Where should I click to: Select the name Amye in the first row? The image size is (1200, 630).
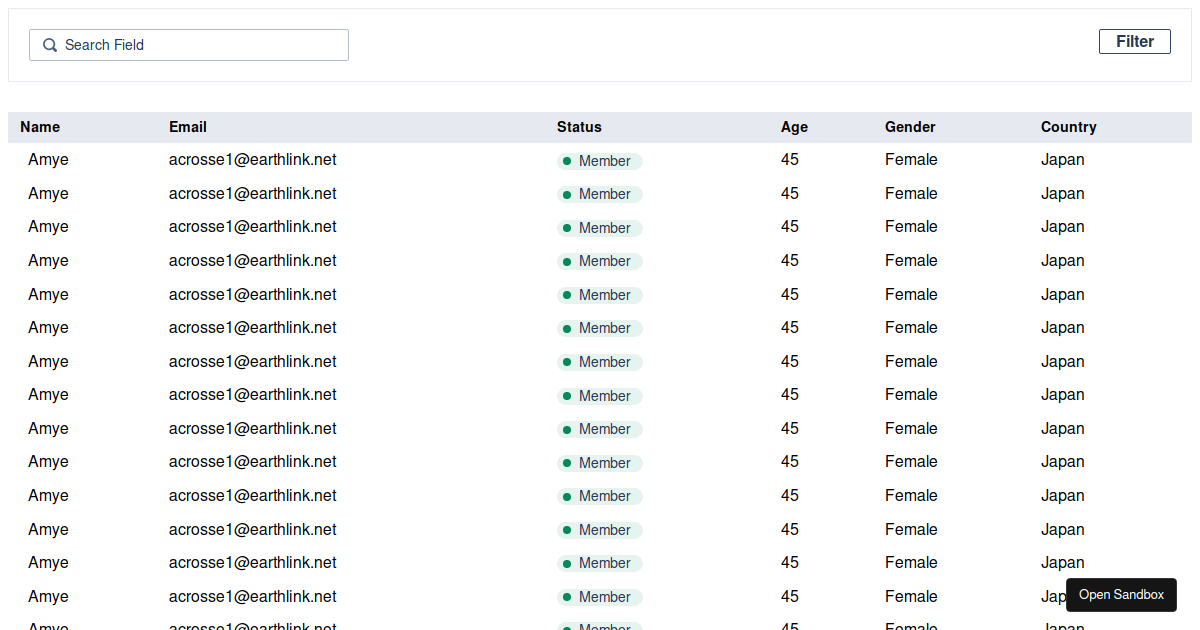pyautogui.click(x=48, y=160)
